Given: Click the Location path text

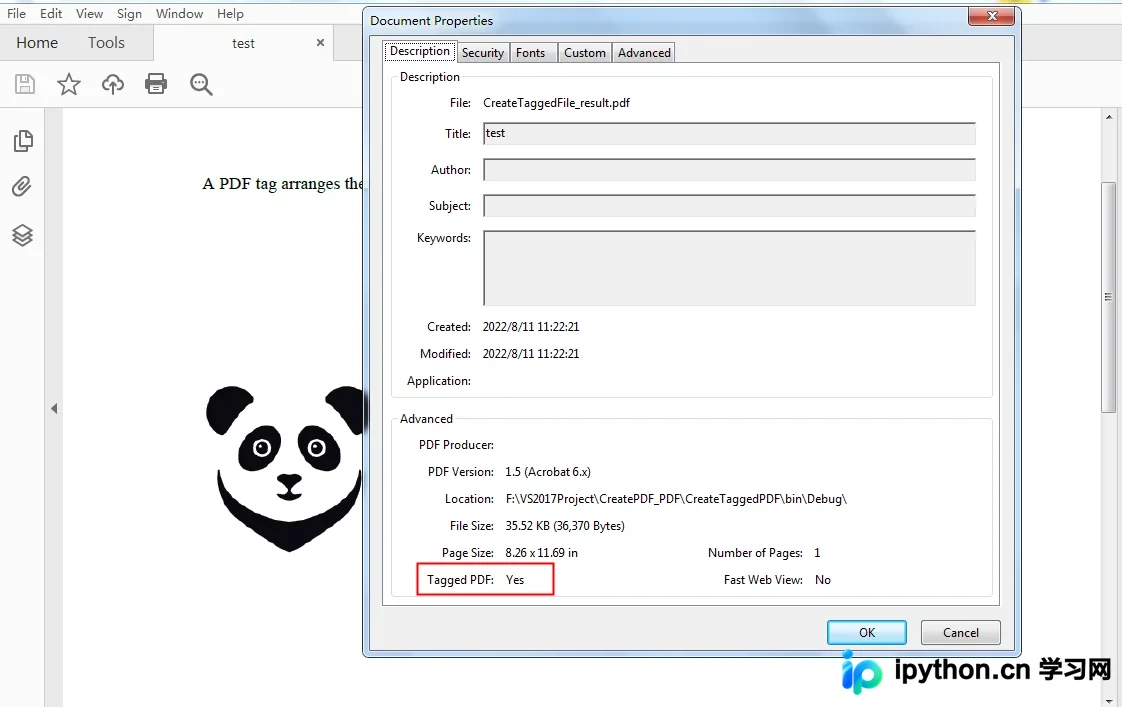Looking at the screenshot, I should pos(676,499).
